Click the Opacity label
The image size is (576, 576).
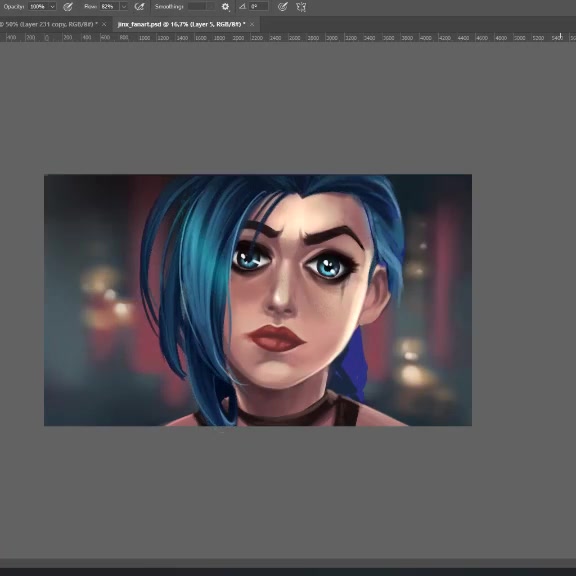14,7
